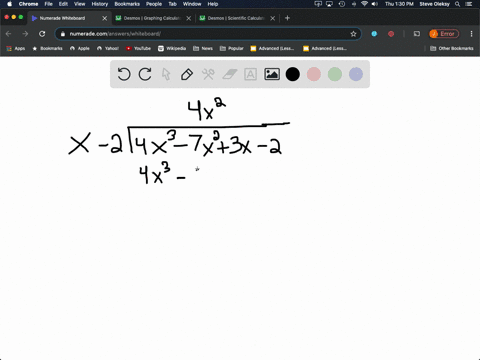Open the View menu
The height and width of the screenshot is (360, 480).
[x=79, y=4]
